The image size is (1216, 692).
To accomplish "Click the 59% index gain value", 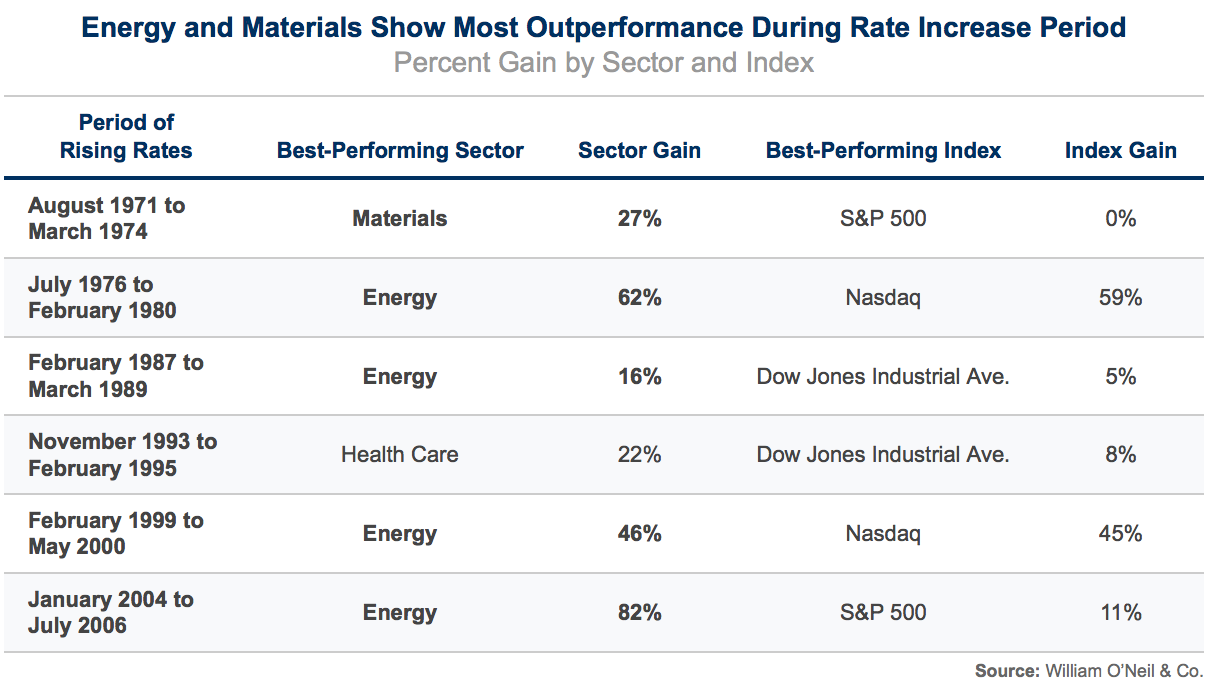I will pos(1121,297).
